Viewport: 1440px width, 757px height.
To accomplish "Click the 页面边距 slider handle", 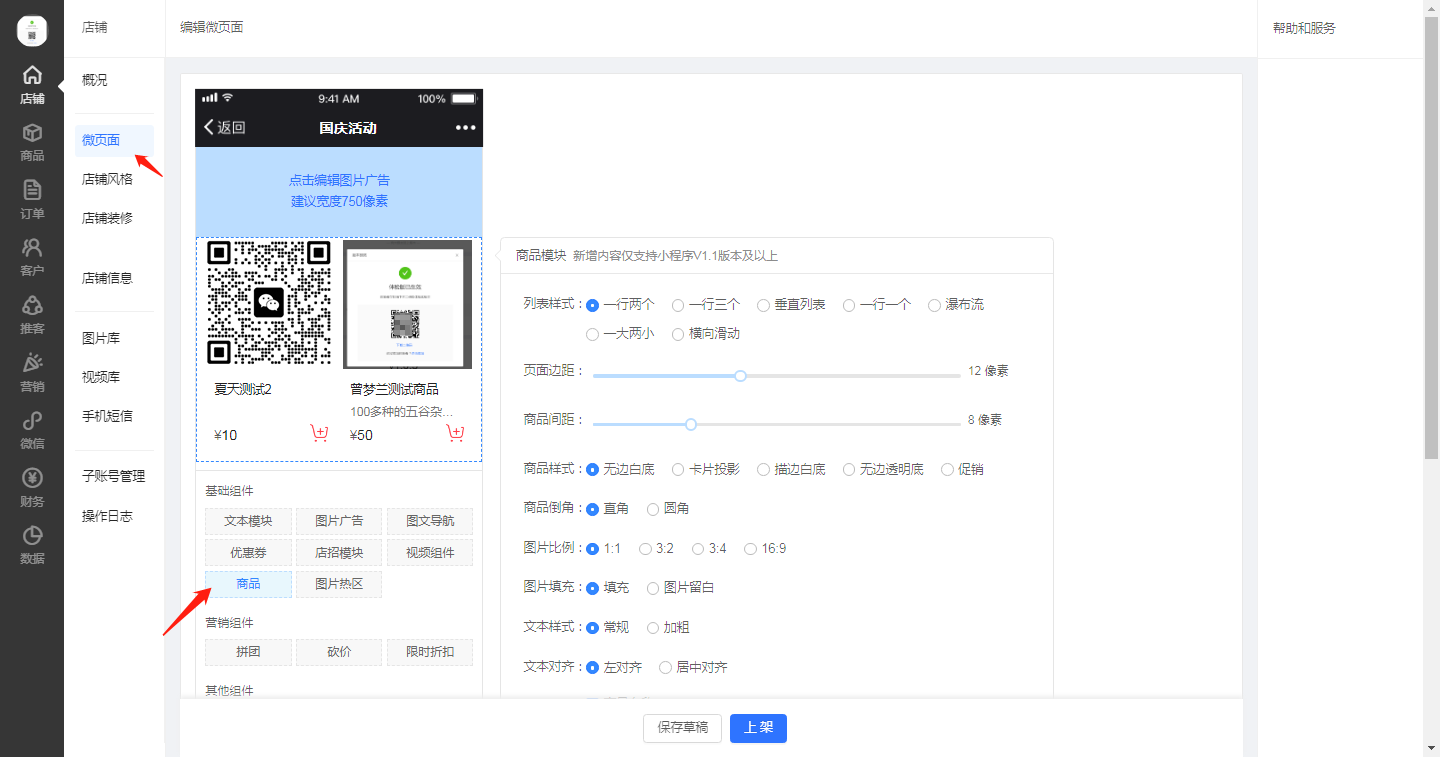I will (x=740, y=376).
